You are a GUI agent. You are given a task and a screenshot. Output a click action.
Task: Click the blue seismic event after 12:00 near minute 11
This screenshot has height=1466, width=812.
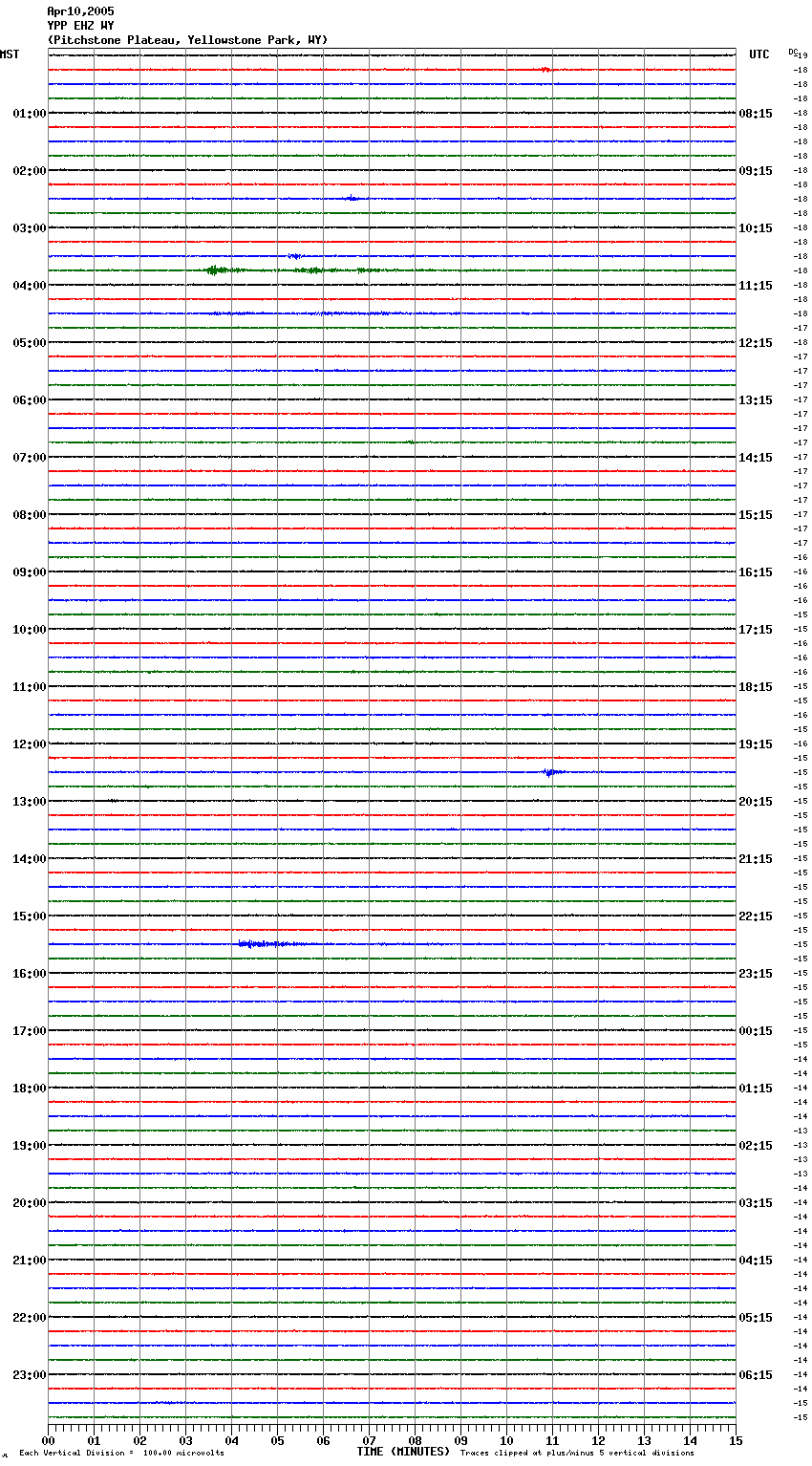[552, 772]
